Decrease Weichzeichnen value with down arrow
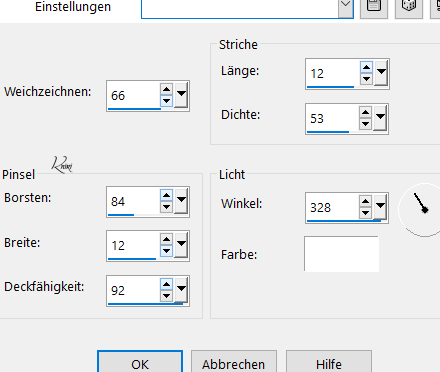The height and width of the screenshot is (372, 440). coord(166,101)
